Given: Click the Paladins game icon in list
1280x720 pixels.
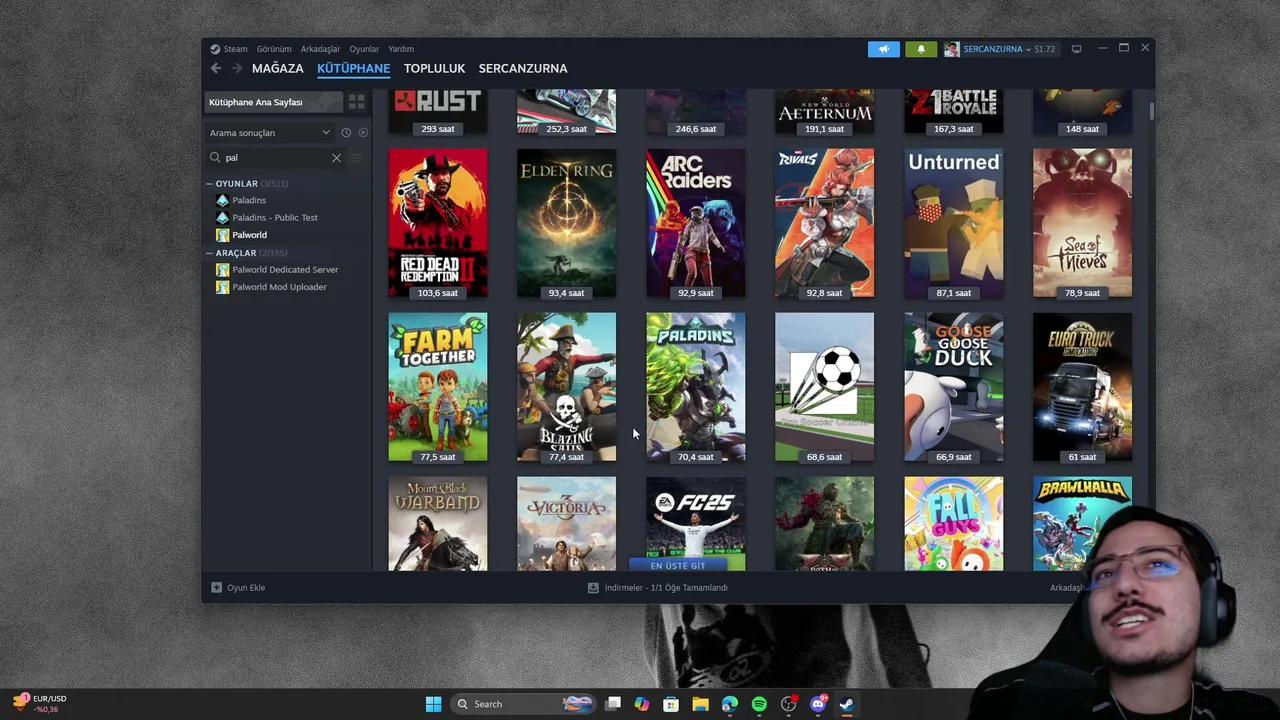Looking at the screenshot, I should pos(222,200).
